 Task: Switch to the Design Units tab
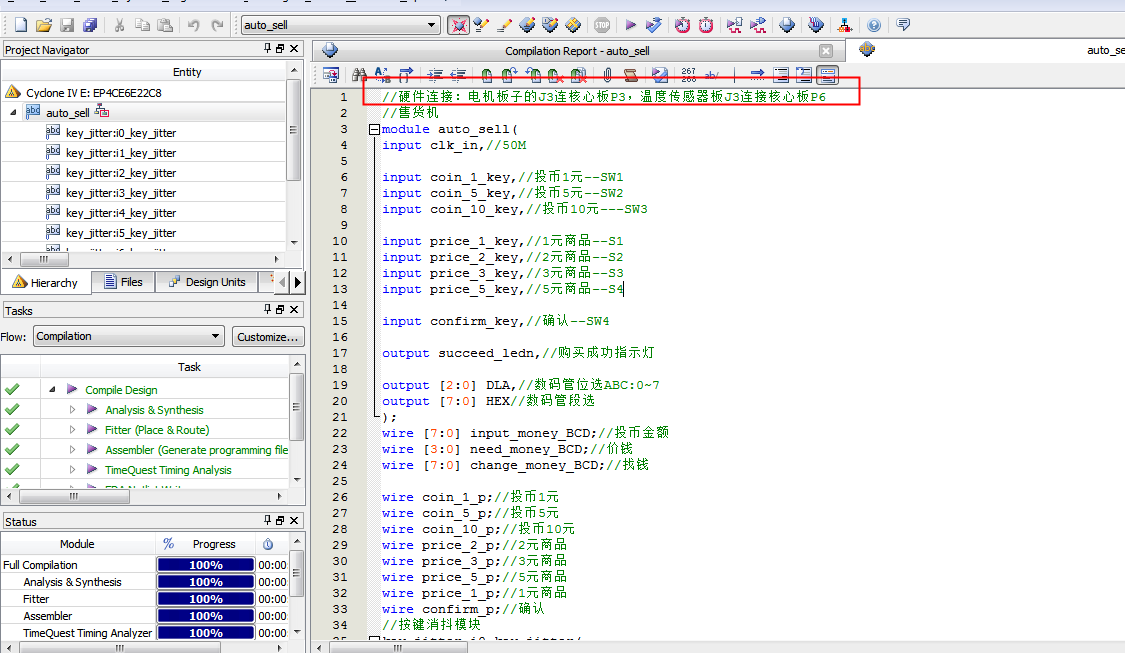[x=206, y=282]
